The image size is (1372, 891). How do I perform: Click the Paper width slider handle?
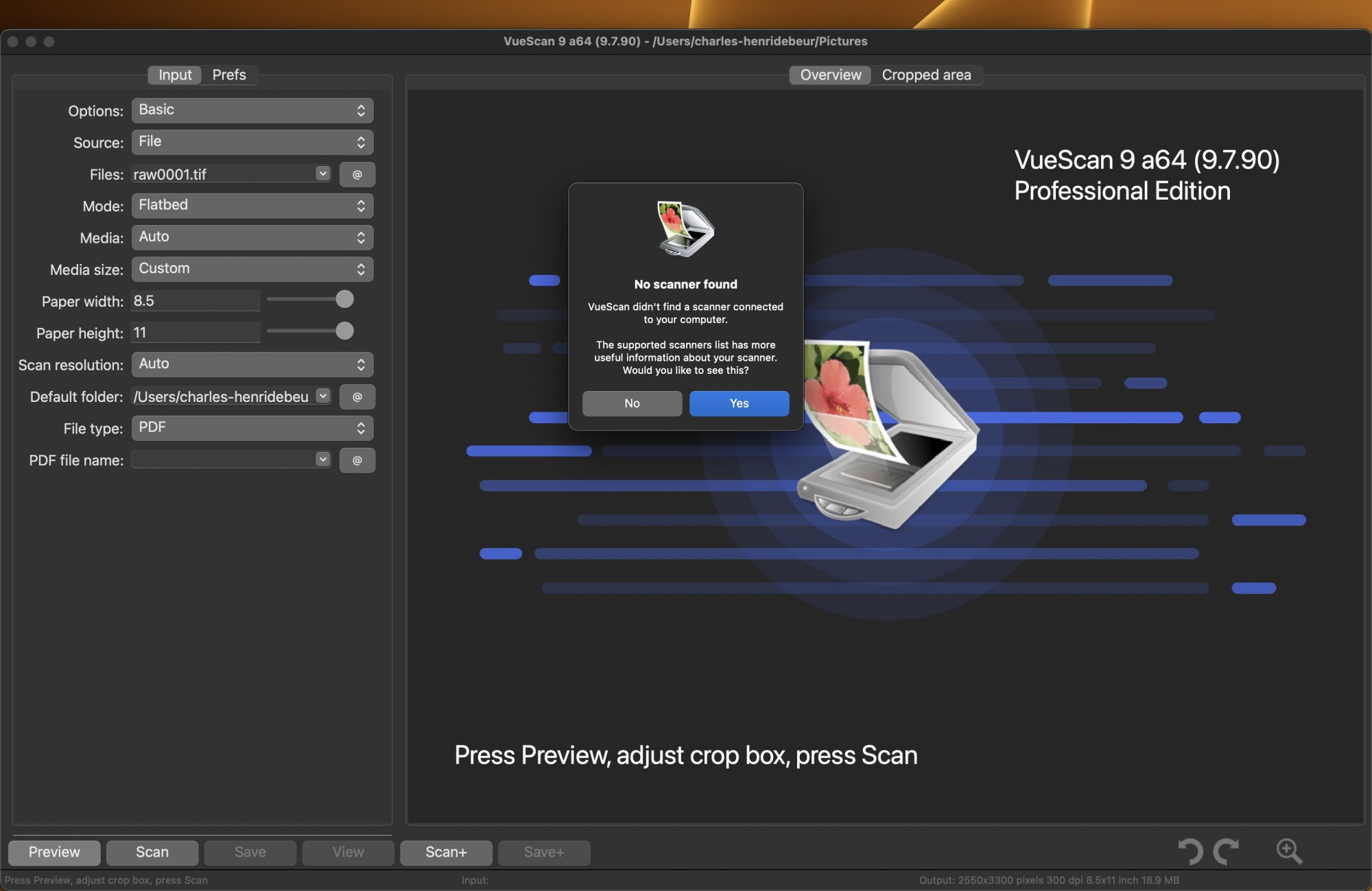344,300
